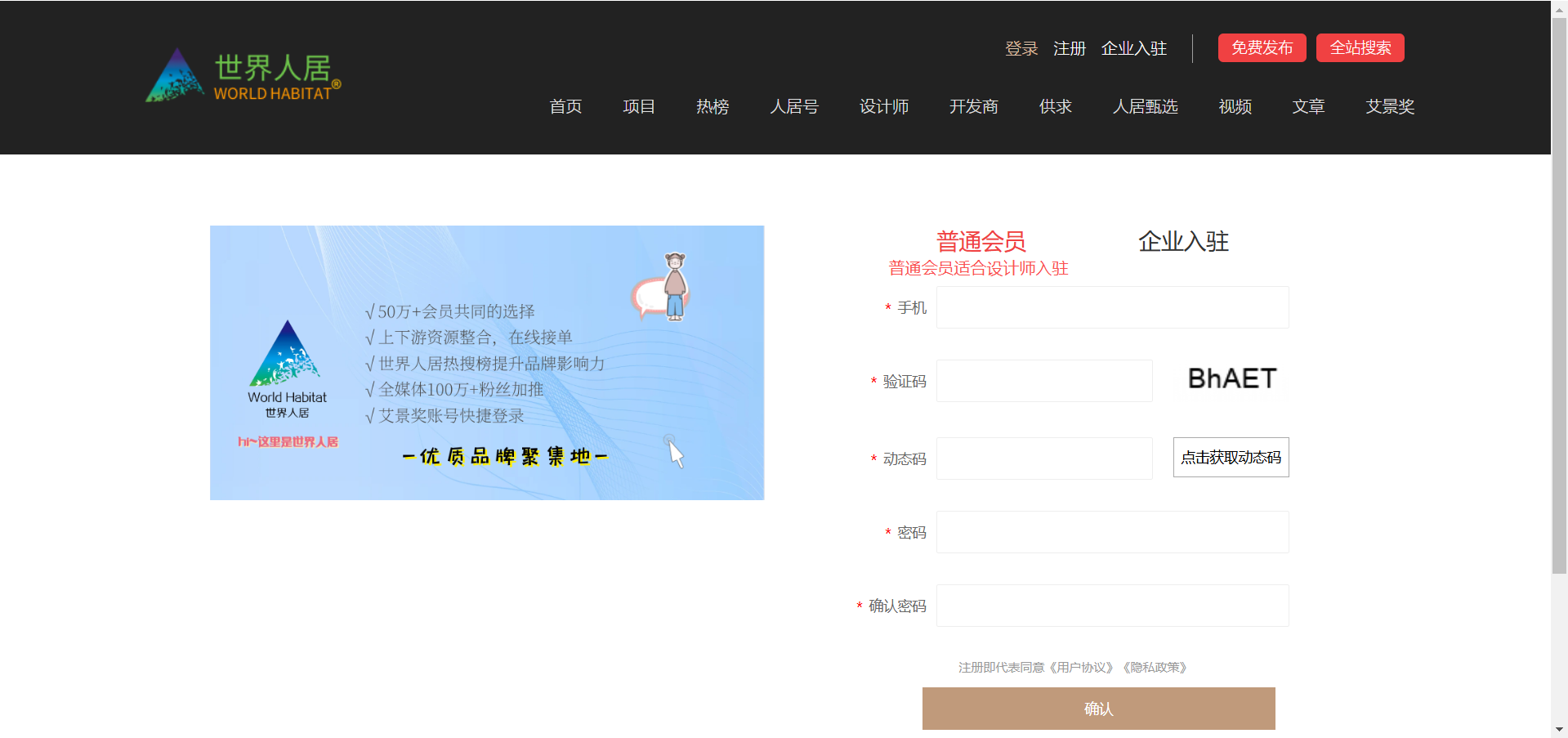Navigate to 艾景奖 section
This screenshot has height=738, width=1568.
click(x=1390, y=107)
